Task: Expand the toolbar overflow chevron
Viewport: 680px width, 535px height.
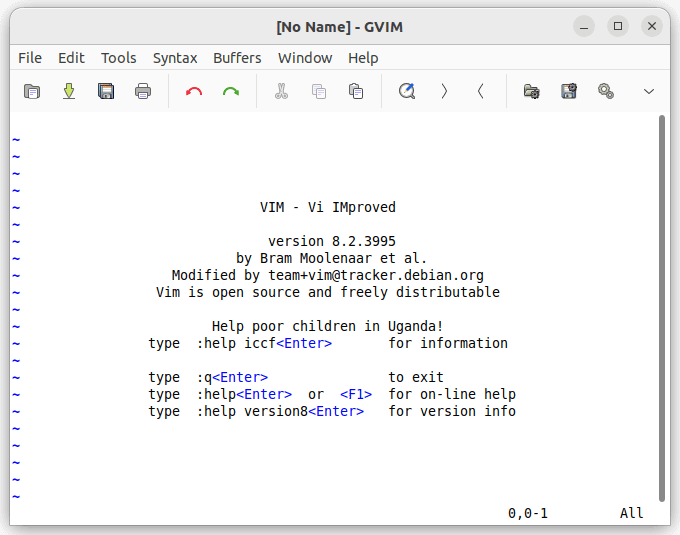Action: (x=649, y=91)
